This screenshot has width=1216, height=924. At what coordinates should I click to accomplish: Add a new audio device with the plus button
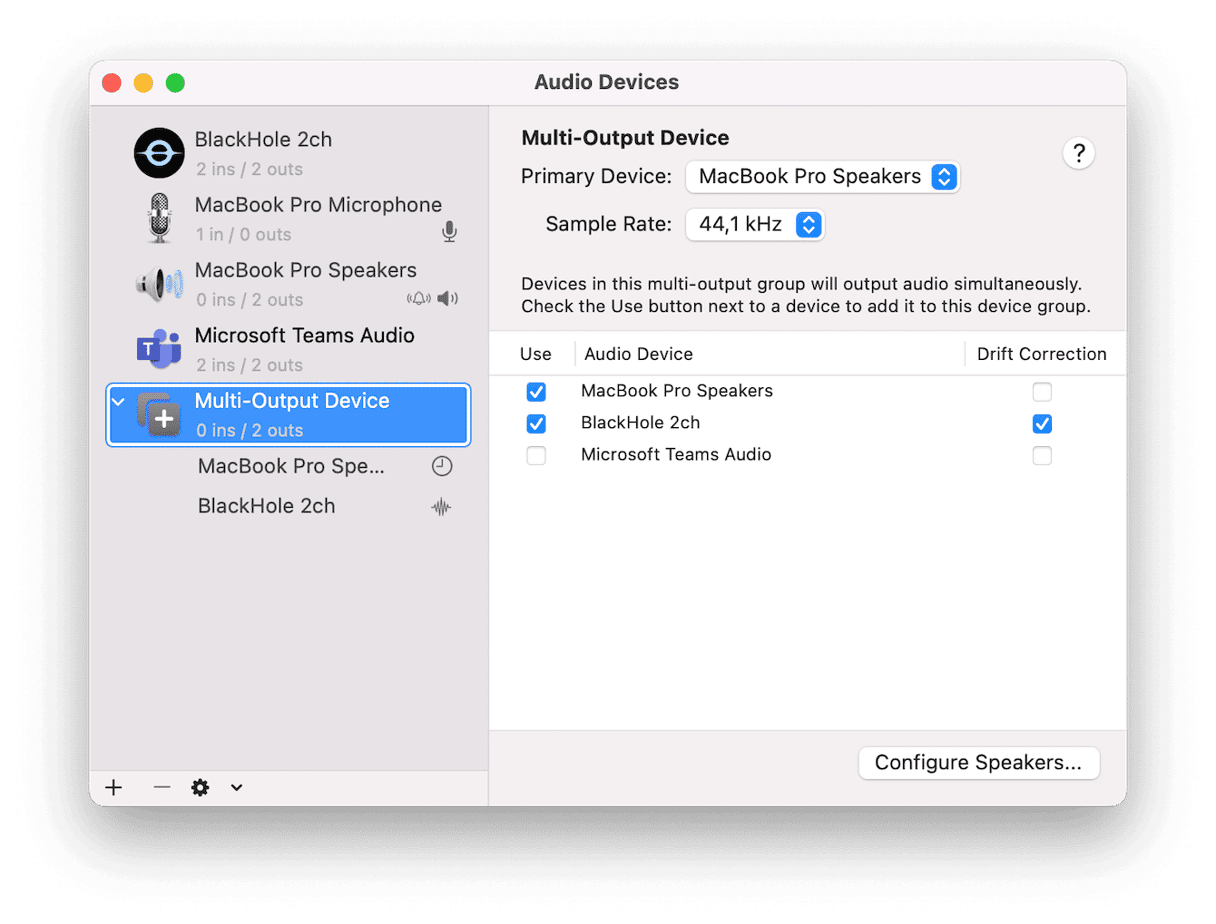pos(113,787)
